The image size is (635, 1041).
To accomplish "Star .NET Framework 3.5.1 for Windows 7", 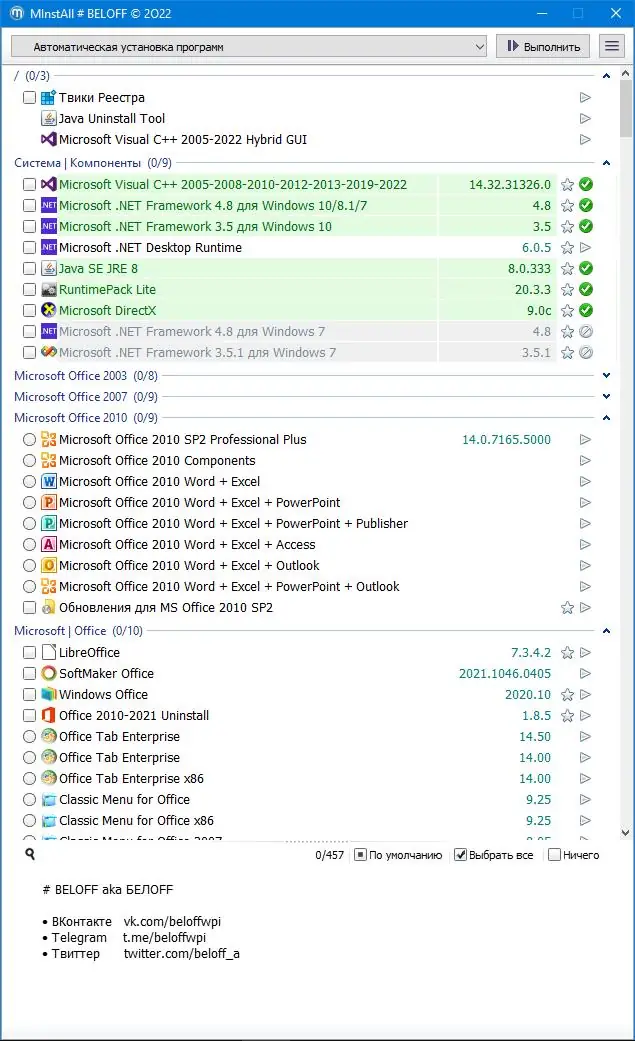I will tap(567, 353).
